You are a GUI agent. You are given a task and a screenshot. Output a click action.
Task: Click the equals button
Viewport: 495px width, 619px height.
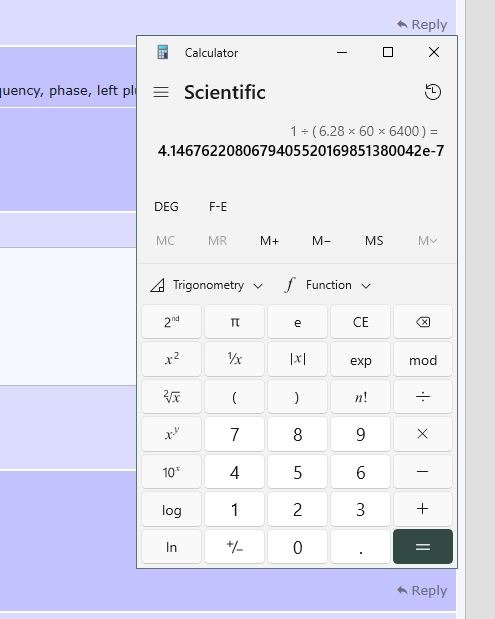pos(423,547)
